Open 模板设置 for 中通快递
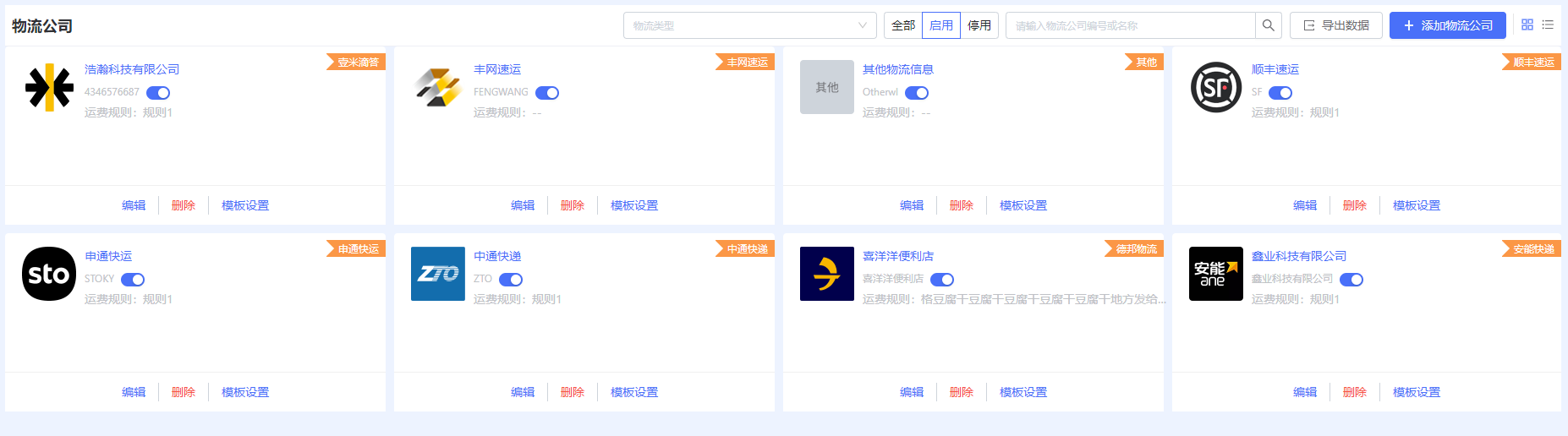This screenshot has height=436, width=1568. (x=634, y=392)
